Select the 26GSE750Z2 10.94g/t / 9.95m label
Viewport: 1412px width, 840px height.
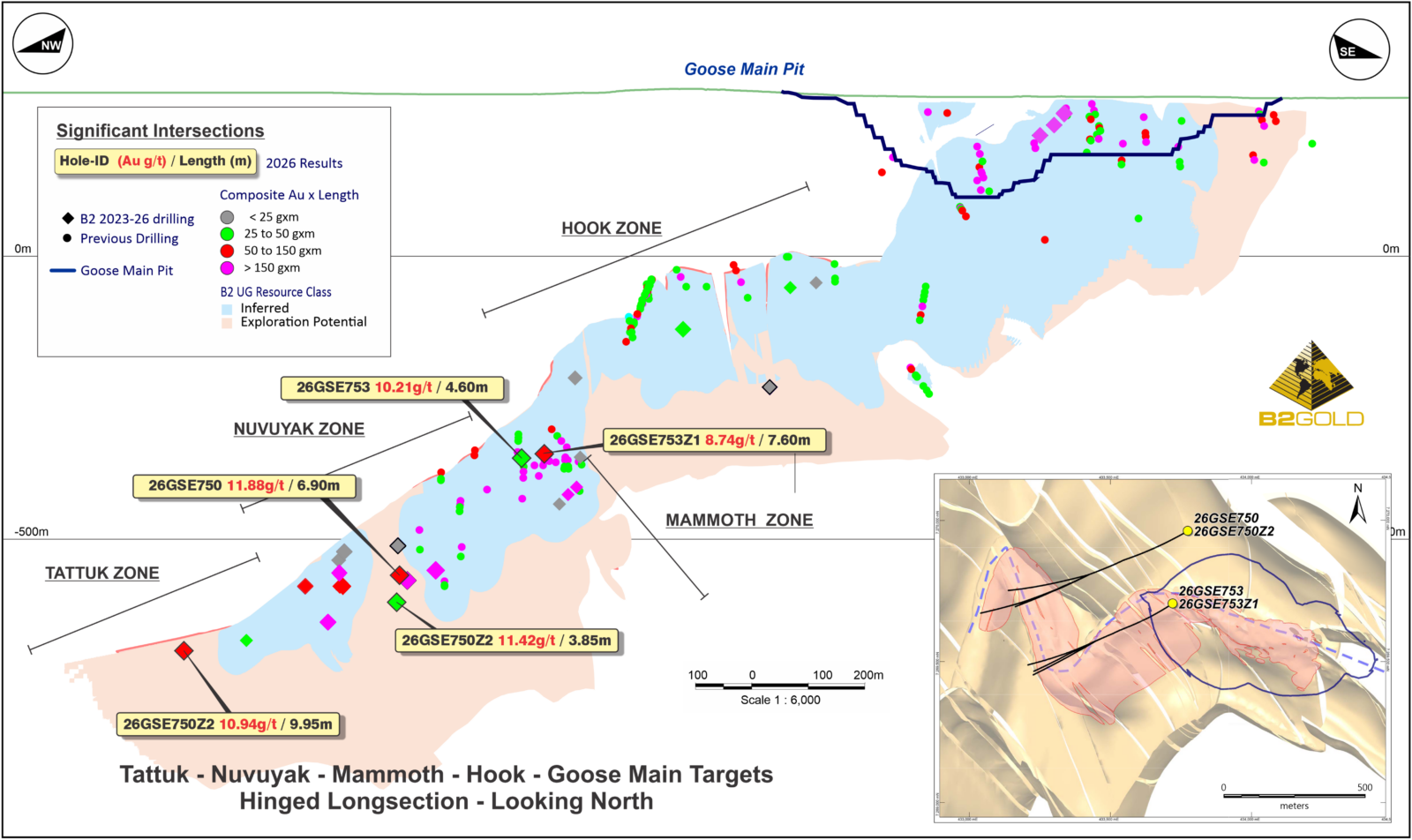pos(228,724)
